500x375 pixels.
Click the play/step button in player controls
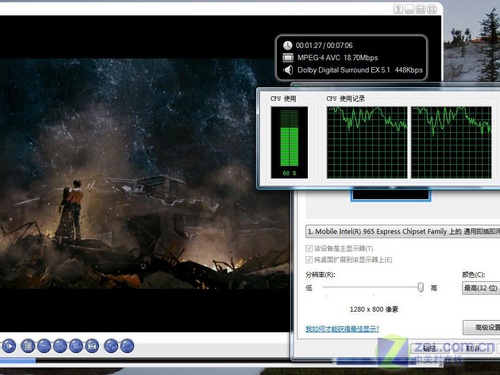(x=9, y=346)
